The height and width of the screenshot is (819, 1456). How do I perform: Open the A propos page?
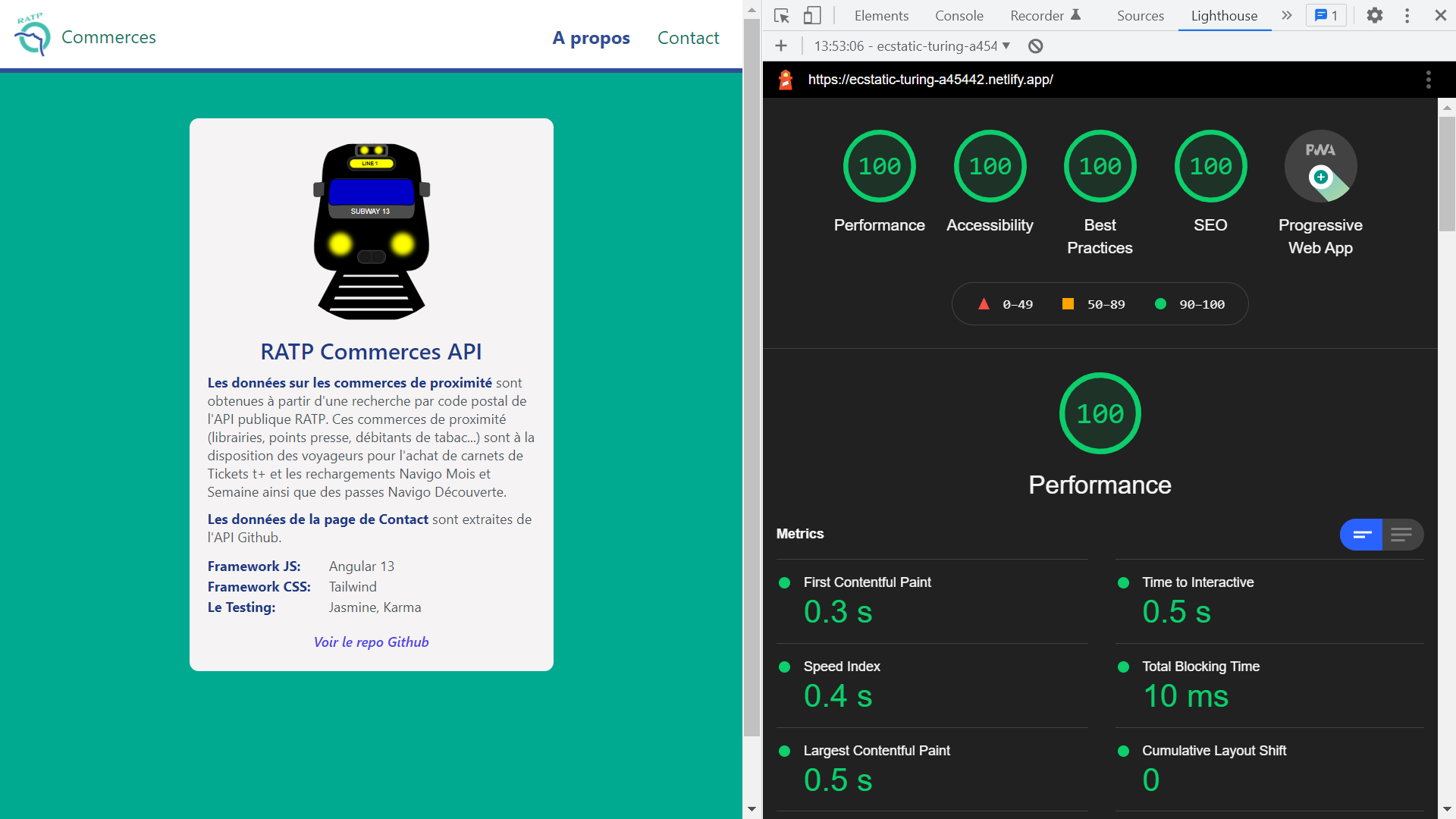[x=591, y=38]
